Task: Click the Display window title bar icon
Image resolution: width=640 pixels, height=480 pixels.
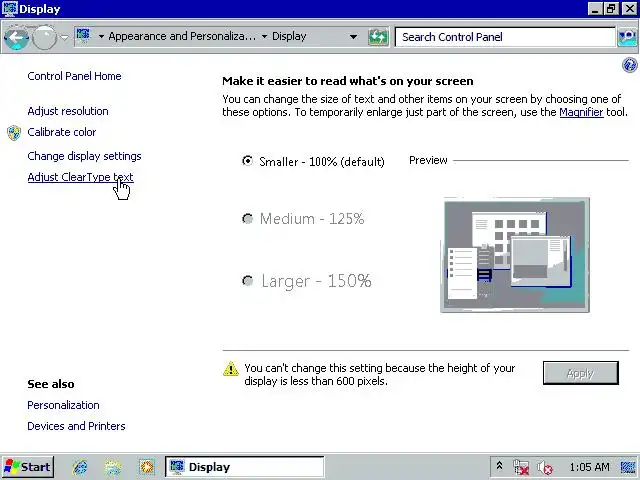Action: coord(9,9)
